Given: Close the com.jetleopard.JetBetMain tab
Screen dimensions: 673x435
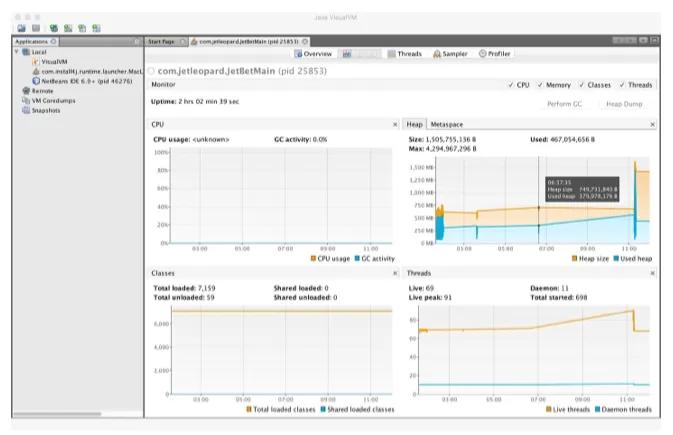Looking at the screenshot, I should point(305,42).
